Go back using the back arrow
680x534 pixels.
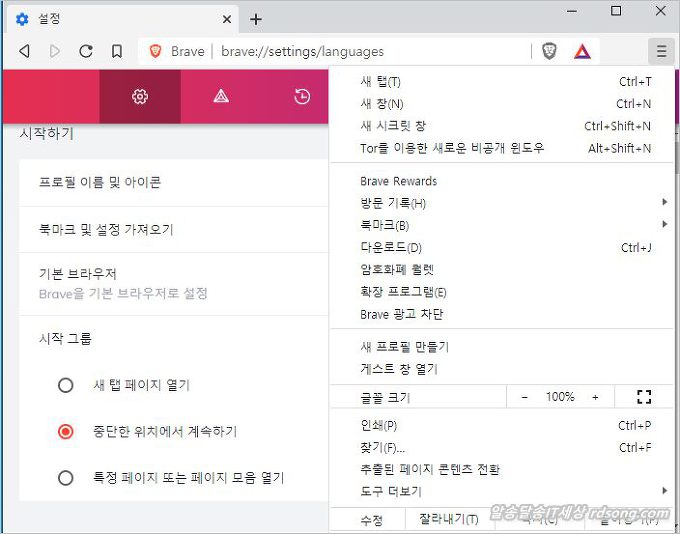point(25,51)
